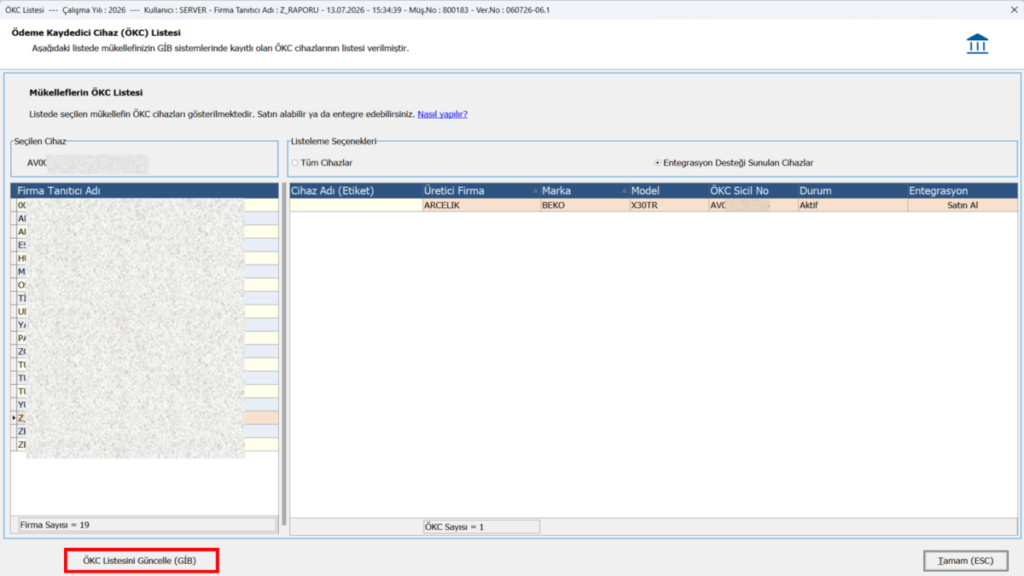This screenshot has width=1024, height=576.
Task: Confirm with the 'Tamam (ESC)' button
Action: click(965, 560)
